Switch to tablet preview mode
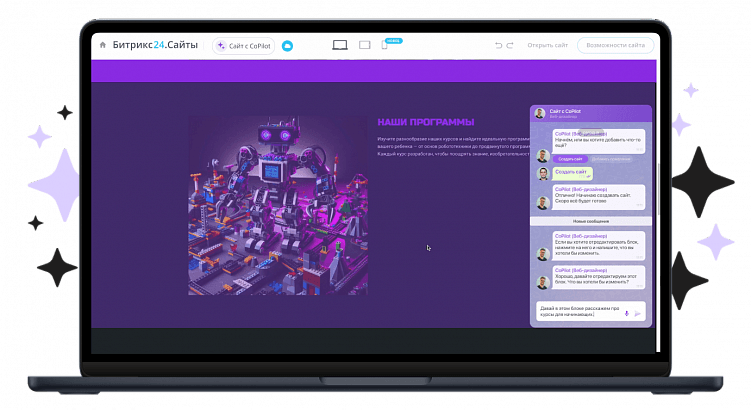This screenshot has height=410, width=751. click(x=364, y=45)
